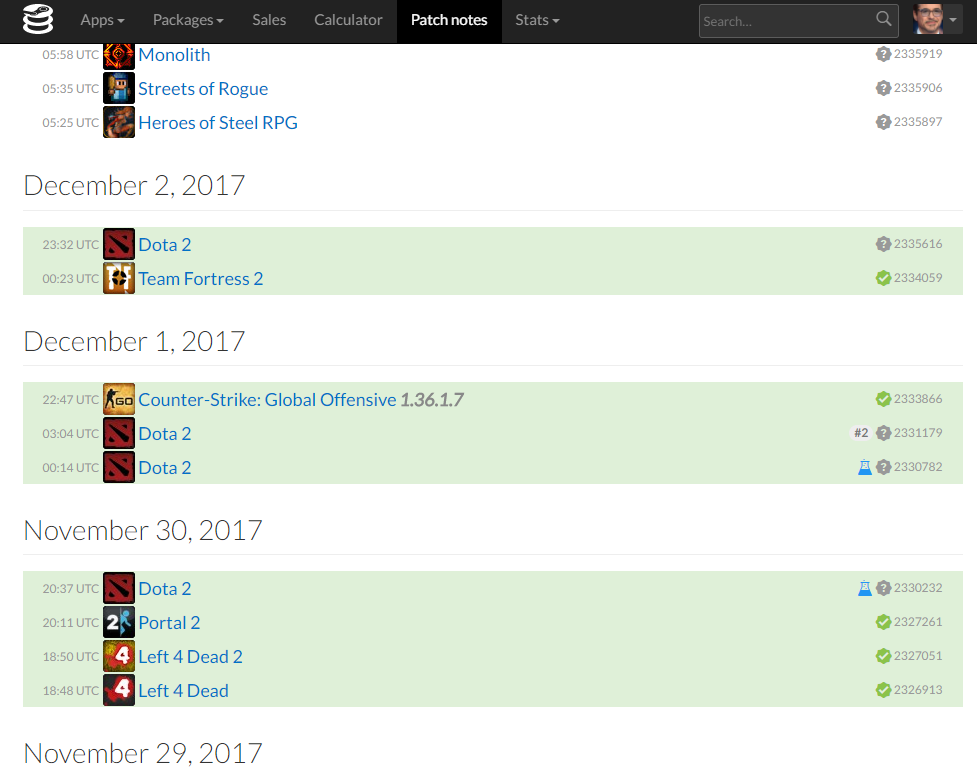The image size is (977, 777).
Task: Open the Dota 2 link at 03:04 UTC
Action: (165, 434)
